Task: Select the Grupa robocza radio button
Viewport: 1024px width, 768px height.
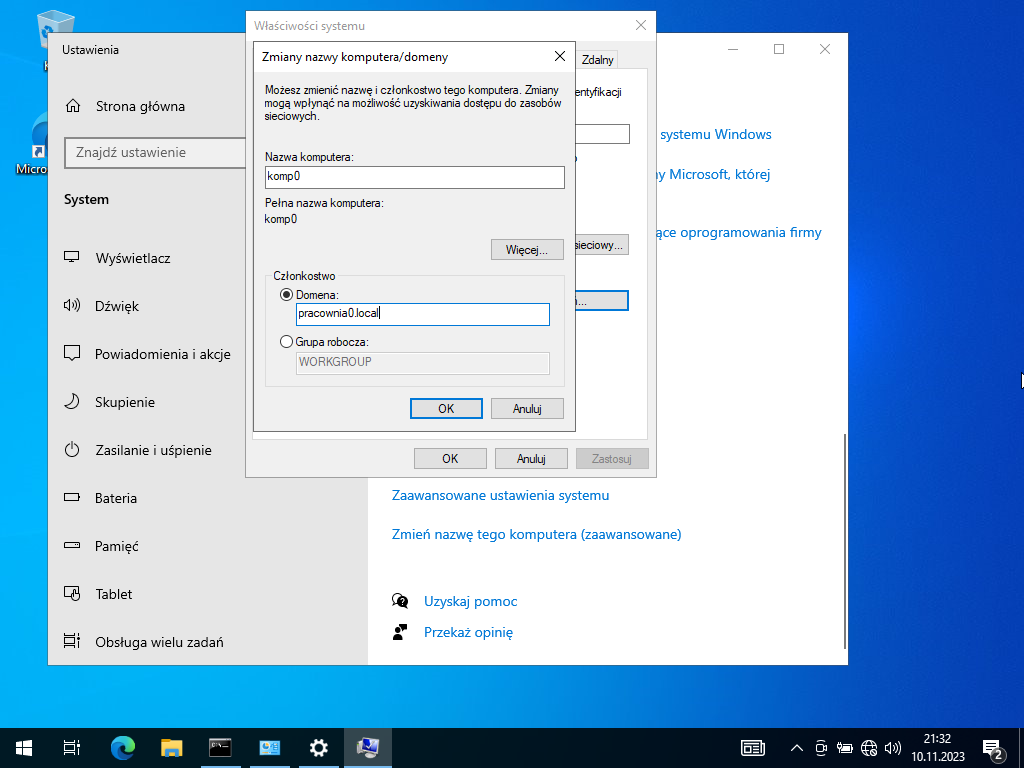Action: click(286, 342)
